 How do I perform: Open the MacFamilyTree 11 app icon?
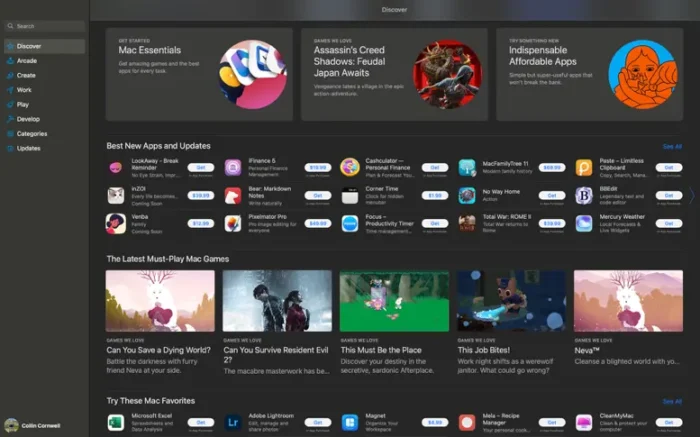467,167
